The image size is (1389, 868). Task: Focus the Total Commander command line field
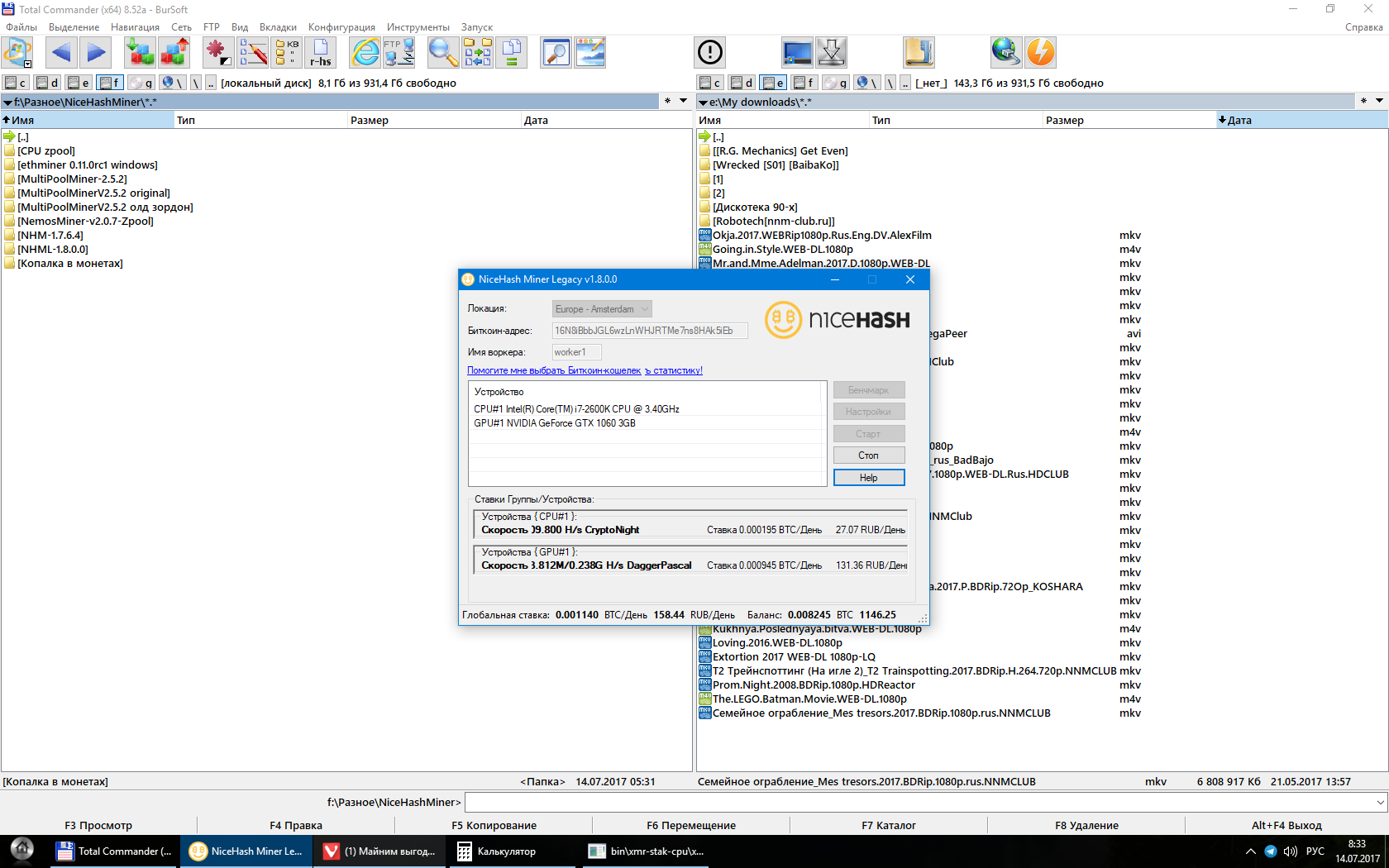[x=926, y=802]
